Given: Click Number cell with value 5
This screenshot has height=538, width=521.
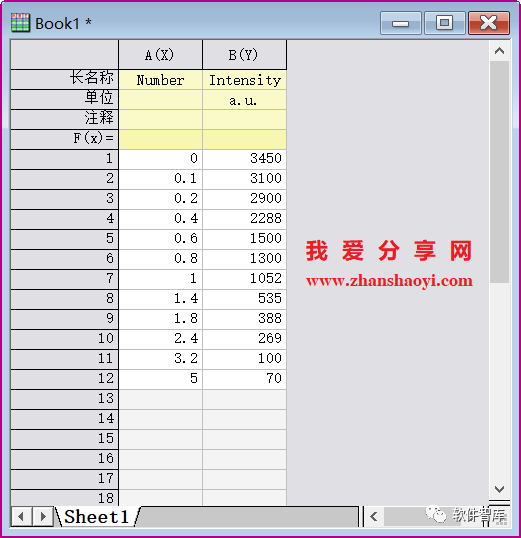Looking at the screenshot, I should click(160, 379).
